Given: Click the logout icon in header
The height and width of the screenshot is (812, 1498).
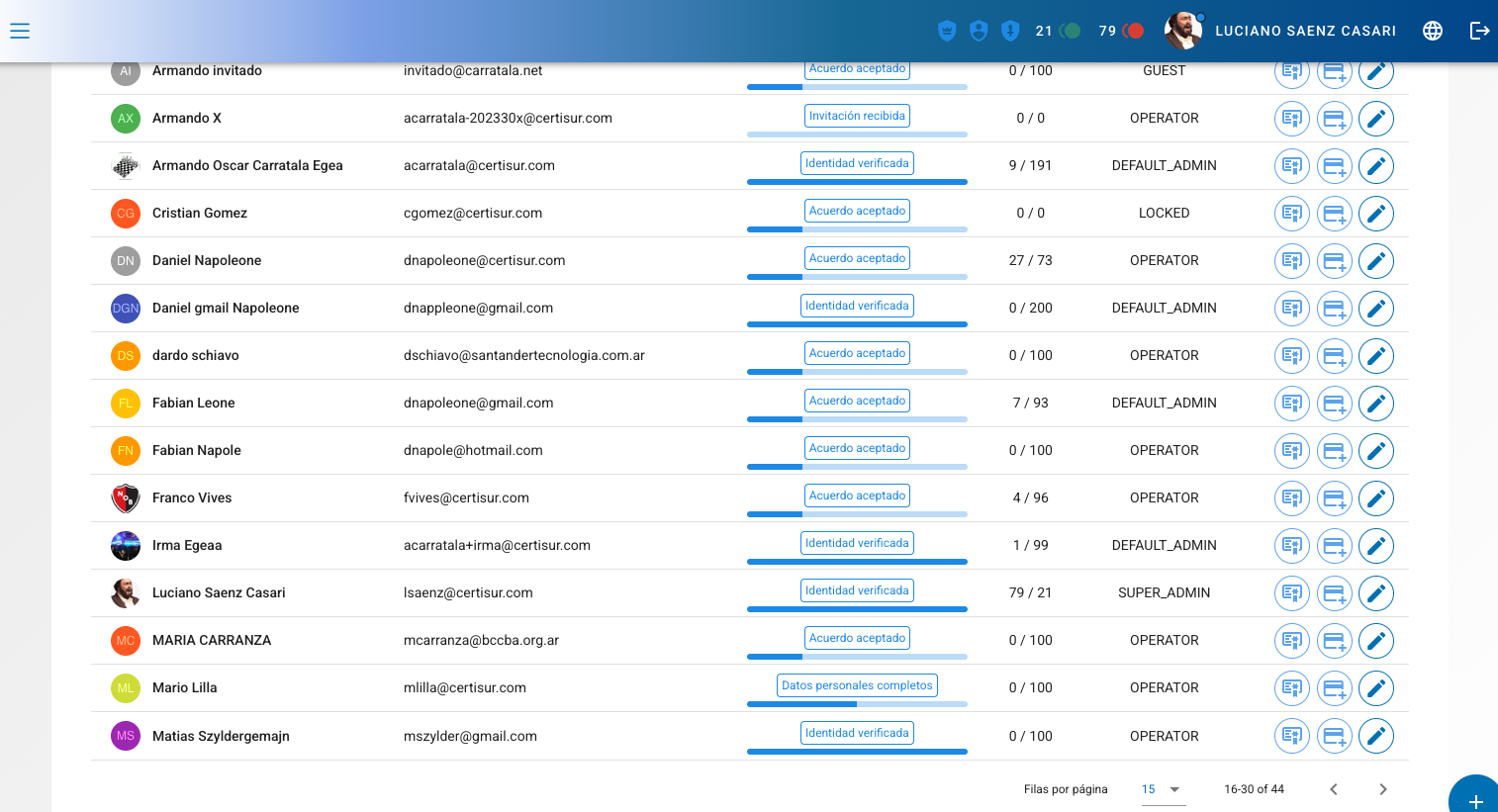Looking at the screenshot, I should click(1479, 31).
